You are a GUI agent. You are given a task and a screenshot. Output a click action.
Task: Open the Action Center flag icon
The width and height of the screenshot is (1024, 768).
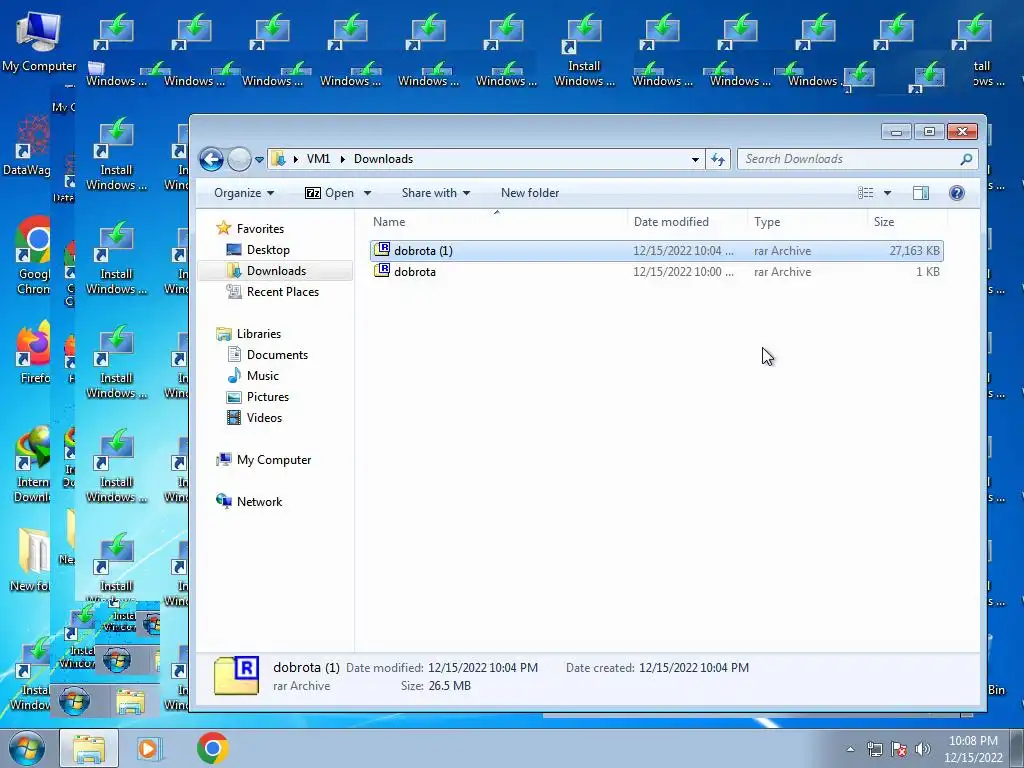899,749
